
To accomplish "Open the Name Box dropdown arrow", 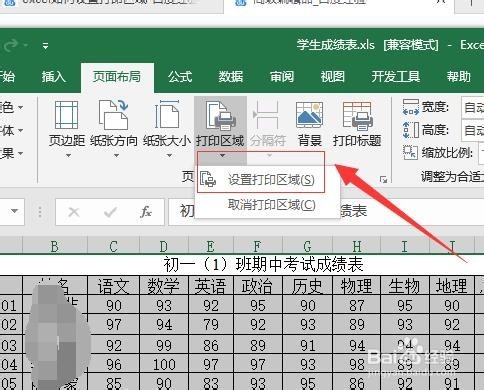I will (x=14, y=211).
